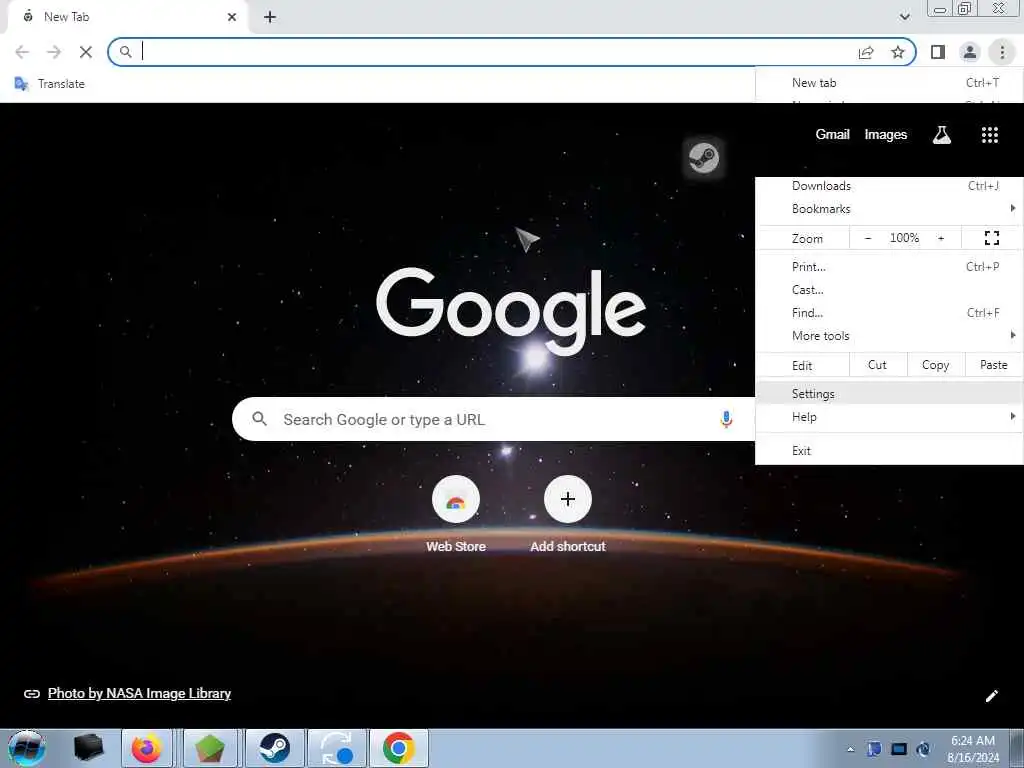Screen dimensions: 1024x768
Task: Click Copy in the Edit row
Action: click(935, 365)
